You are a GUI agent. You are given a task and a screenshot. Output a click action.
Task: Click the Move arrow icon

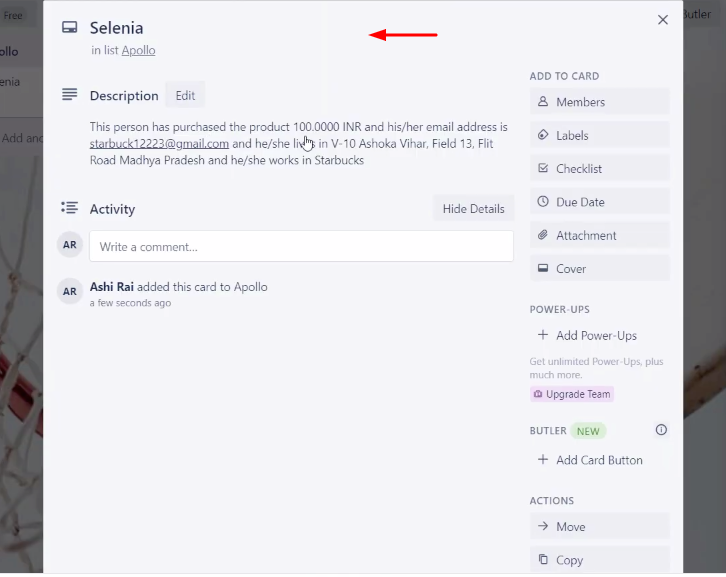tap(543, 526)
